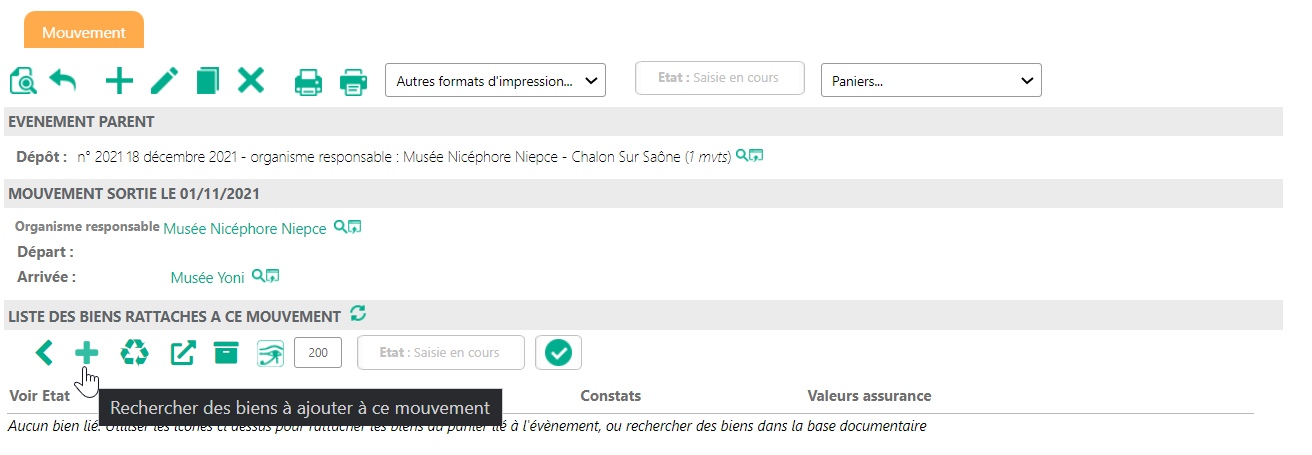Click the recycle icon in goods toolbar

tap(134, 352)
